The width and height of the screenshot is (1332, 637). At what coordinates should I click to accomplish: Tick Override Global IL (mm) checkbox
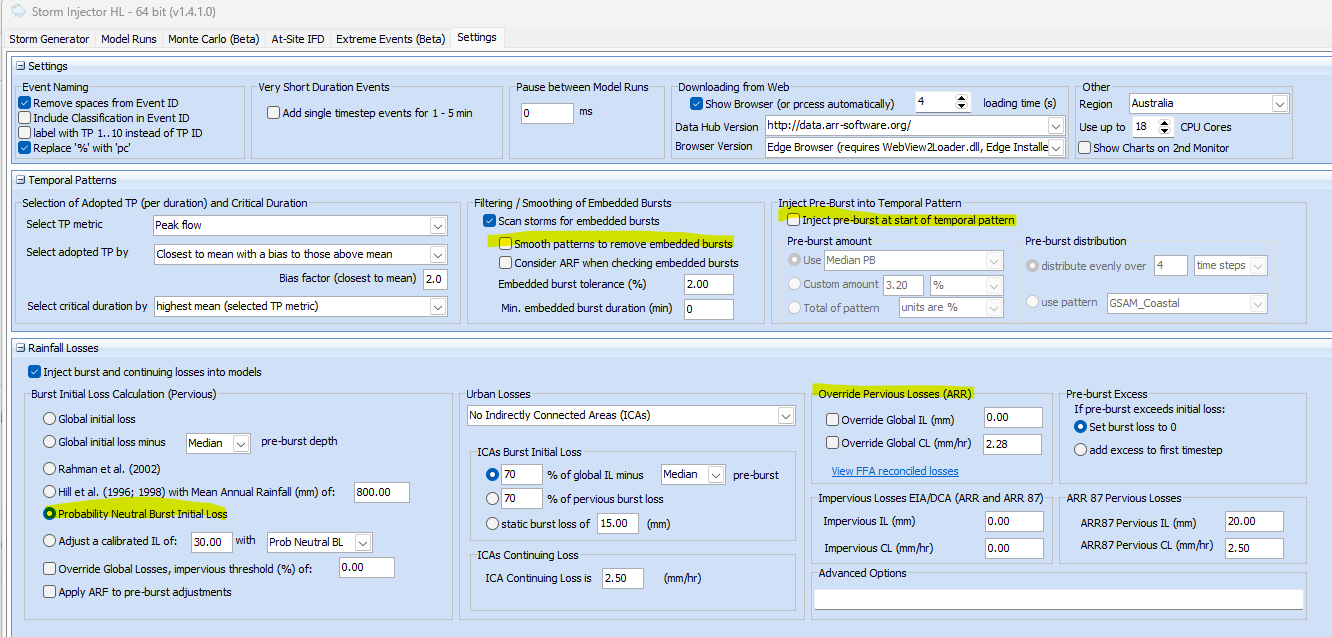point(832,419)
